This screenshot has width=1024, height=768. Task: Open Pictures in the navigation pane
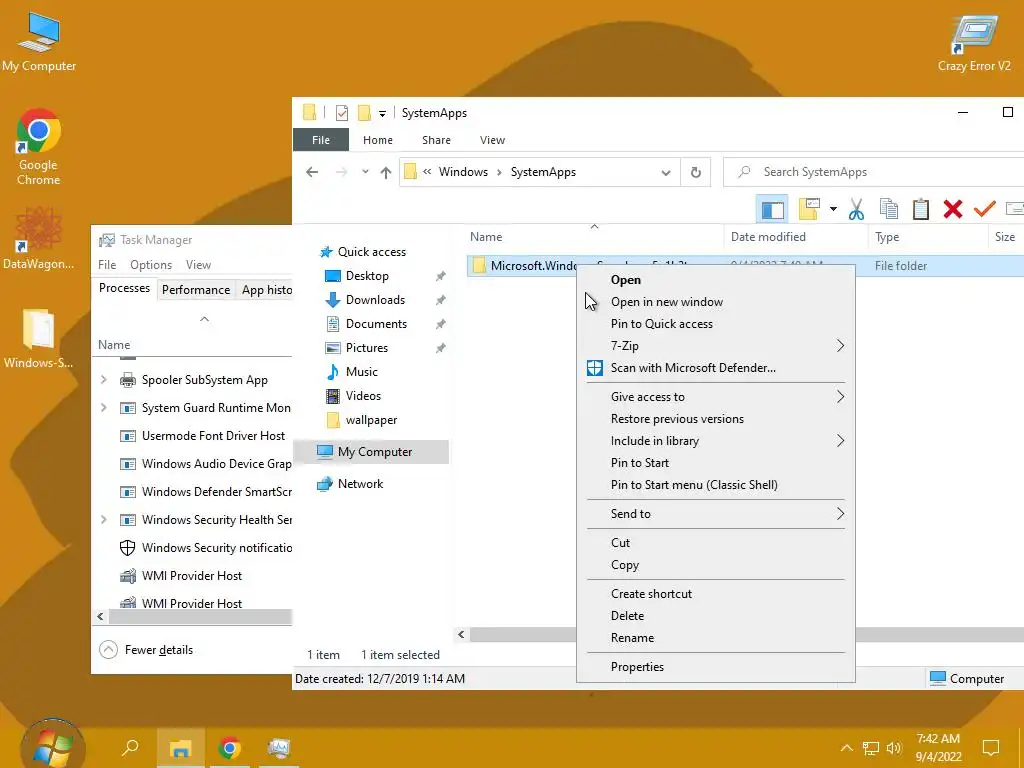coord(366,348)
